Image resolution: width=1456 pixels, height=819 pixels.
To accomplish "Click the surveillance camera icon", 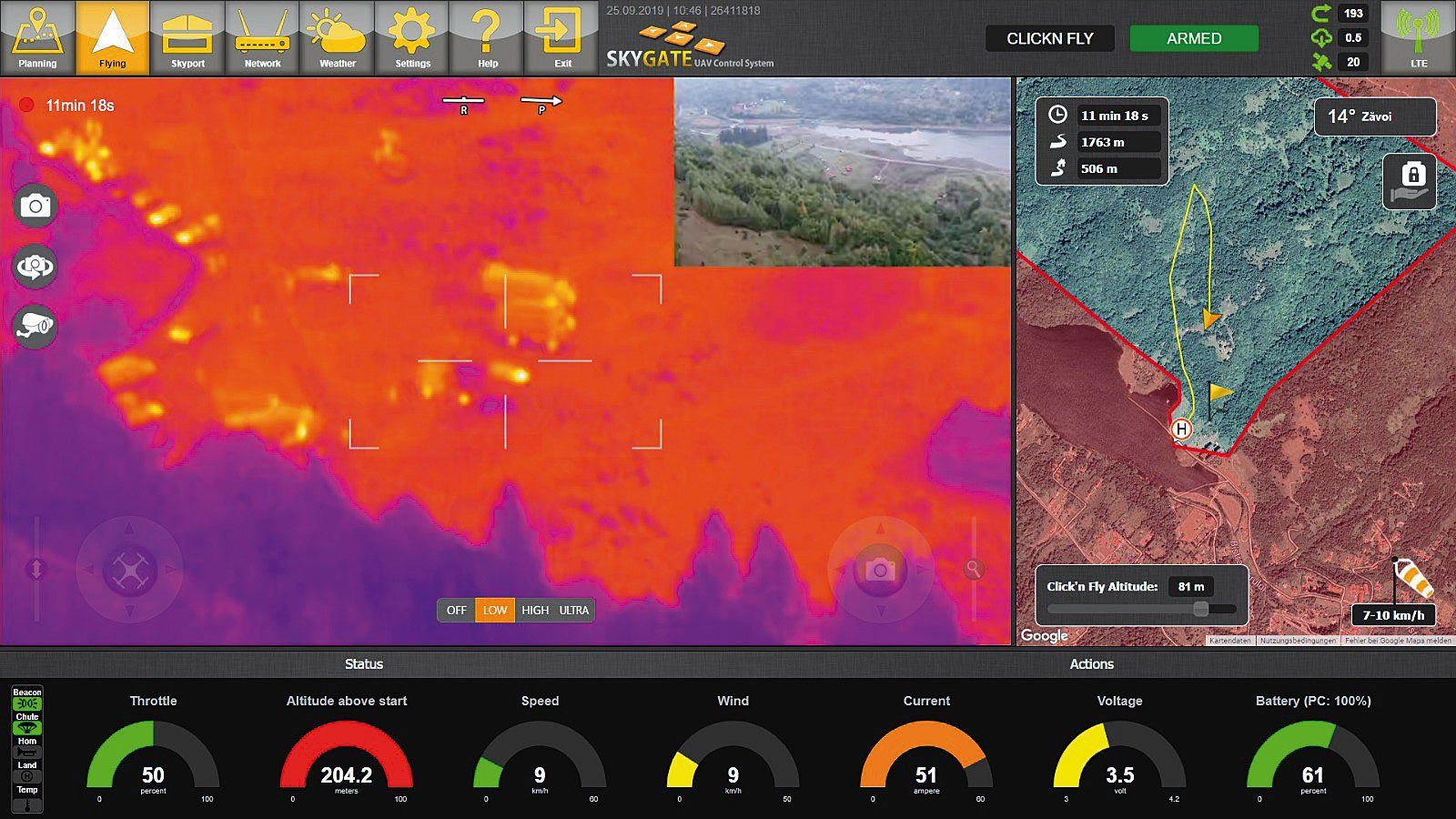I will tap(35, 326).
